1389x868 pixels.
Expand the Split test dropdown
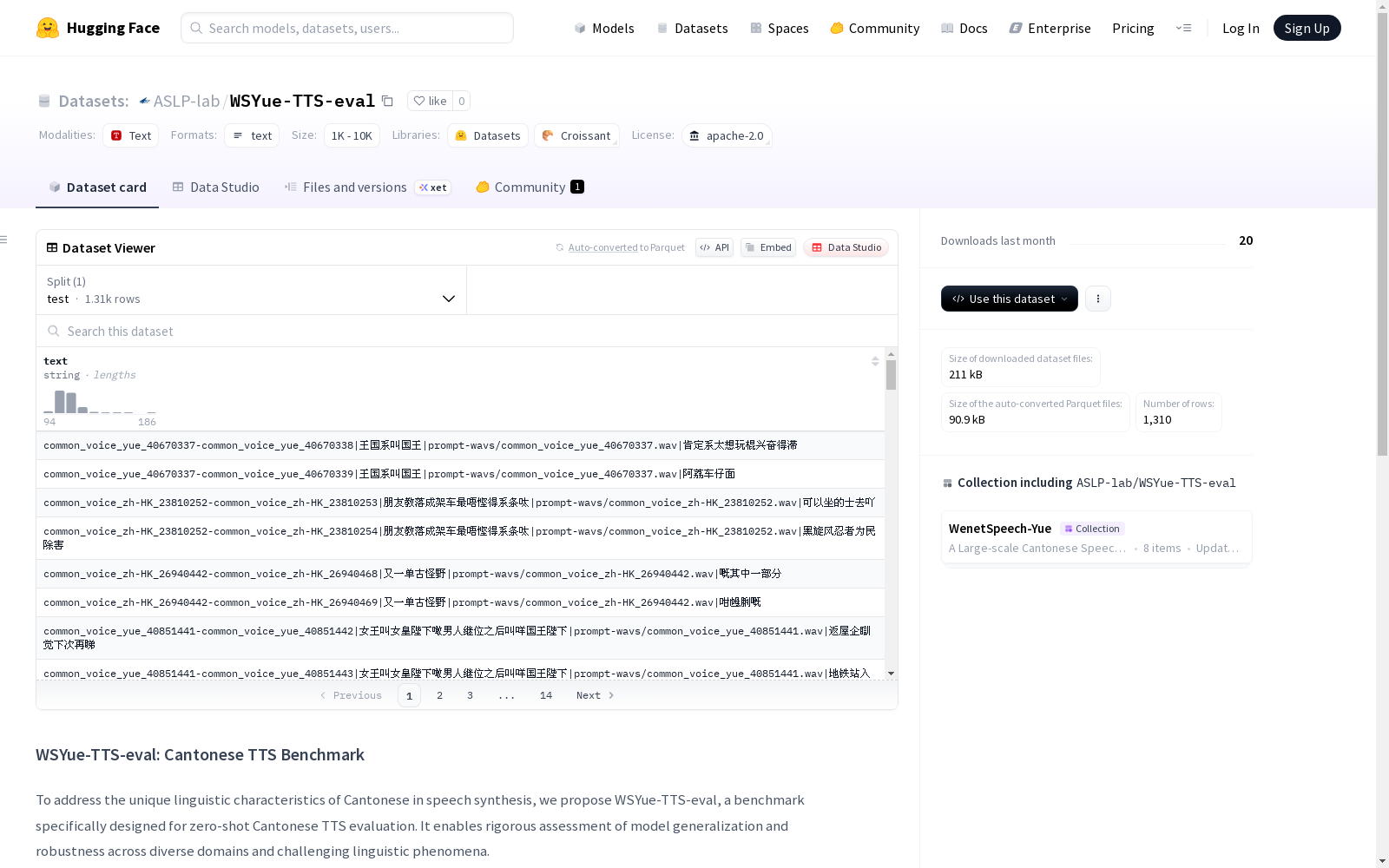pos(252,290)
